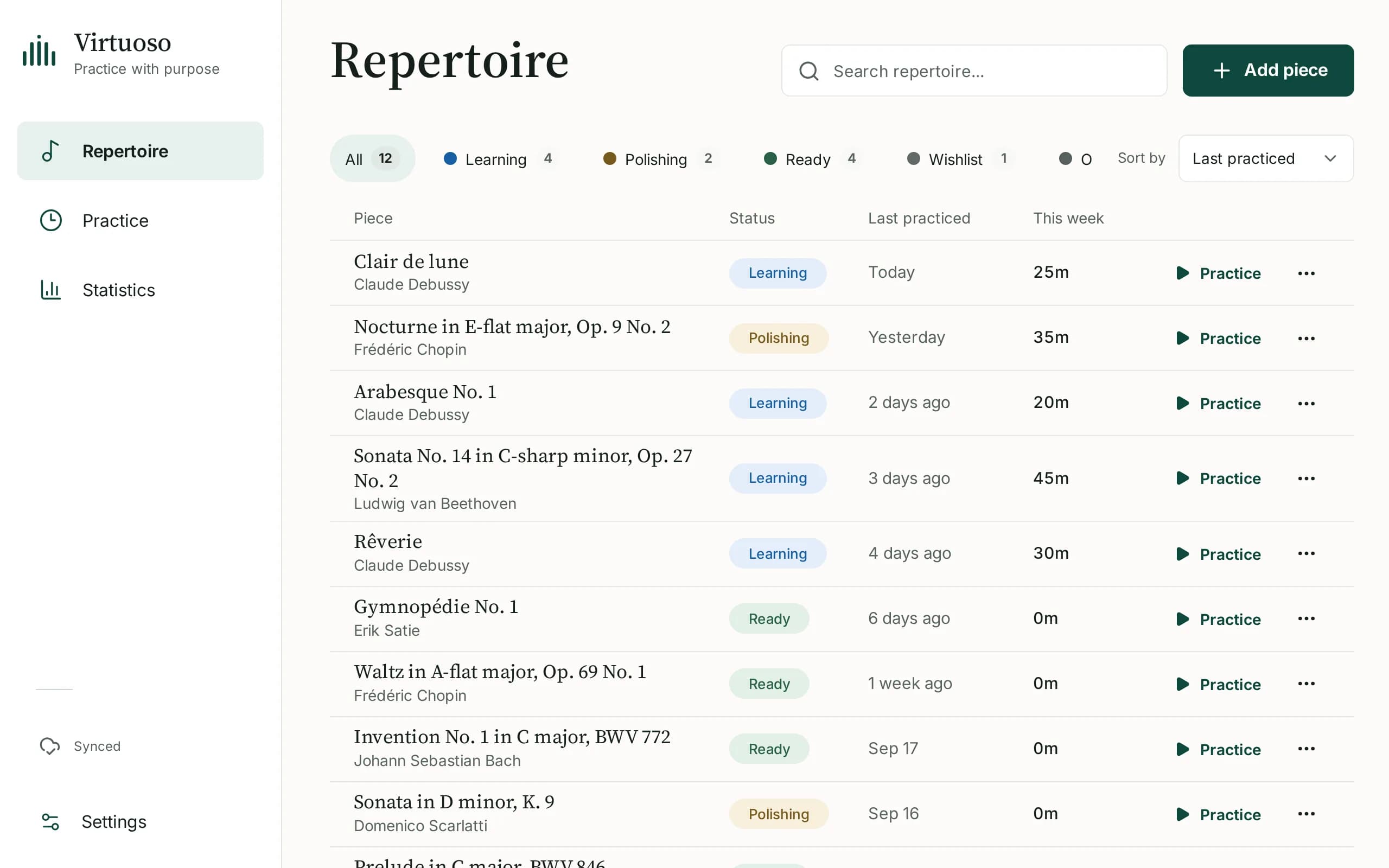Click the Synced cloud status icon
The width and height of the screenshot is (1389, 868).
pos(50,746)
